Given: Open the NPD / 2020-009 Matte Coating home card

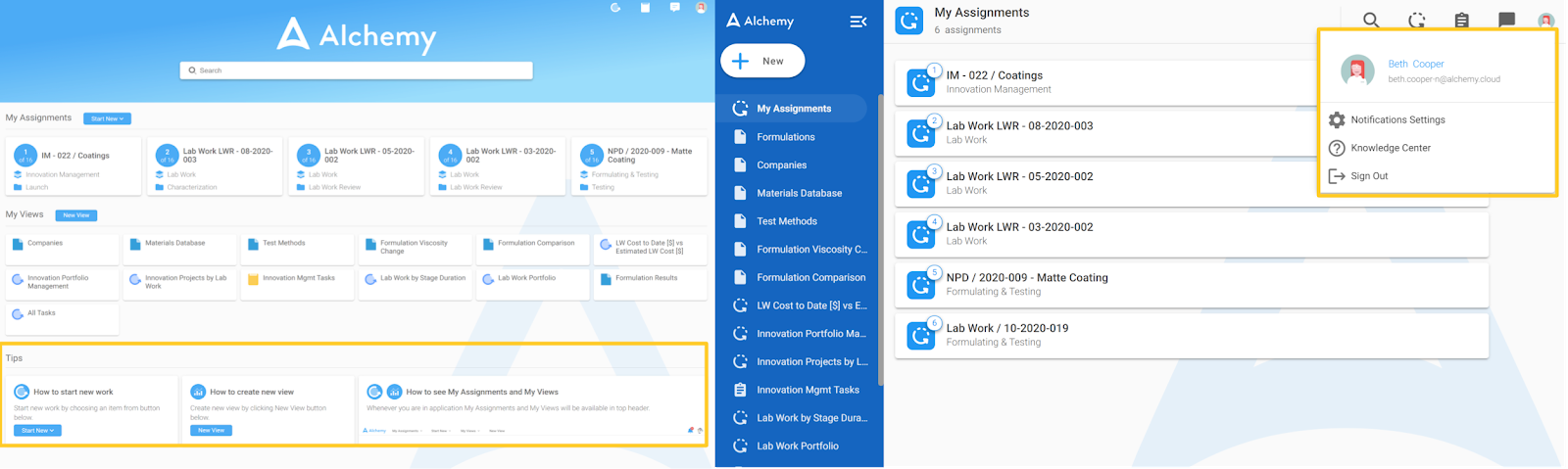Looking at the screenshot, I should click(639, 166).
